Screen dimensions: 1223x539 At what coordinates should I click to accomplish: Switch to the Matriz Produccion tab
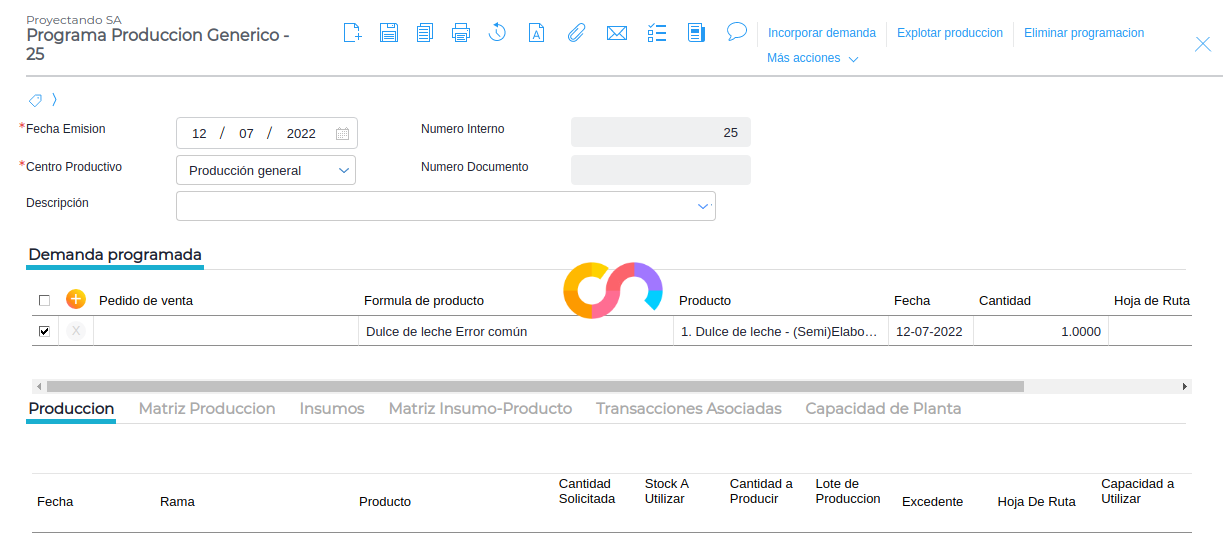207,408
